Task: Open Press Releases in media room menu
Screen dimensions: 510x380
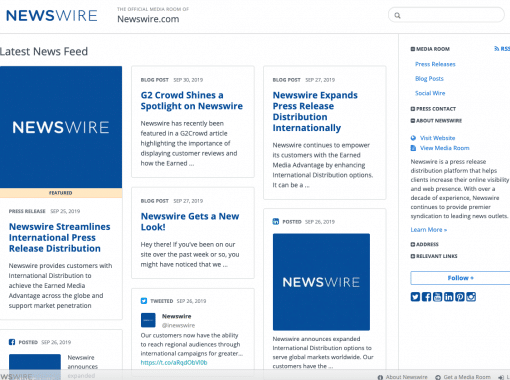Action: 435,64
